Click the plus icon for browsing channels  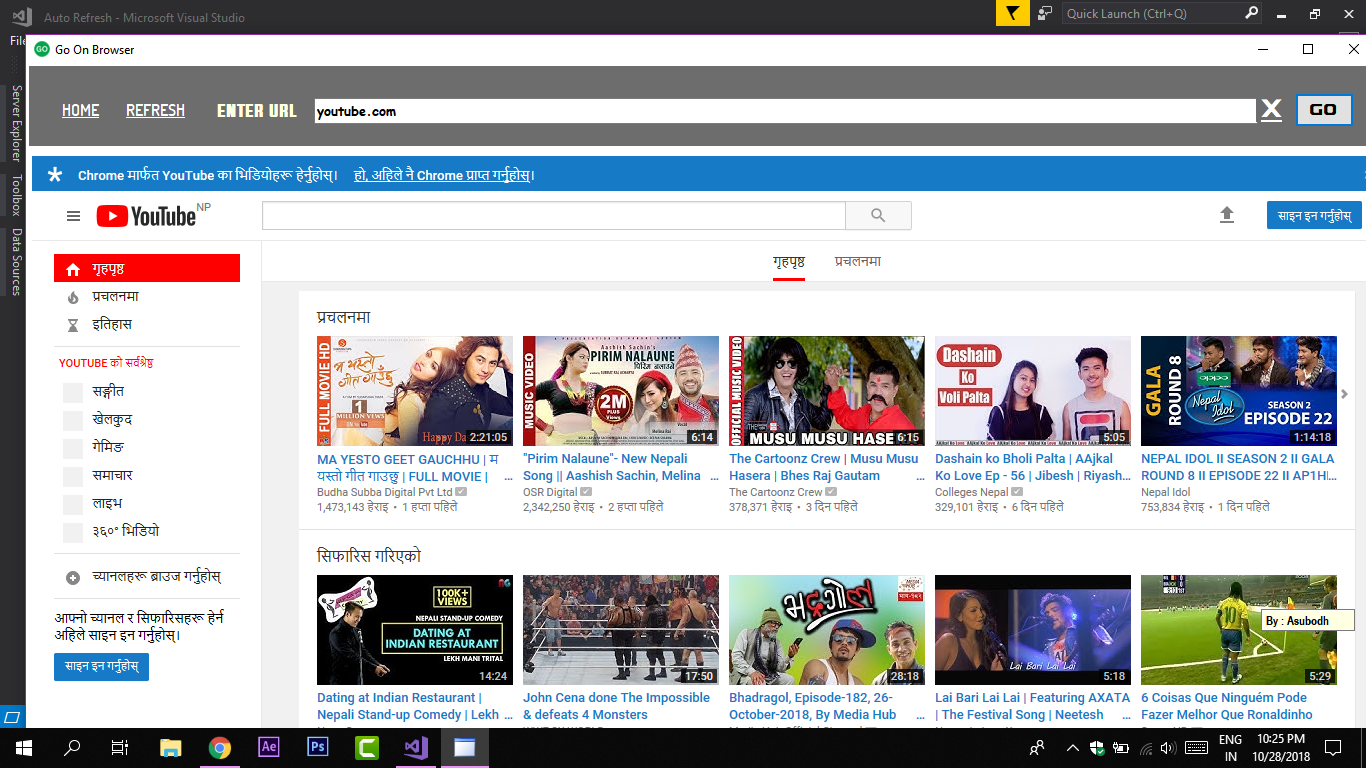(x=72, y=577)
